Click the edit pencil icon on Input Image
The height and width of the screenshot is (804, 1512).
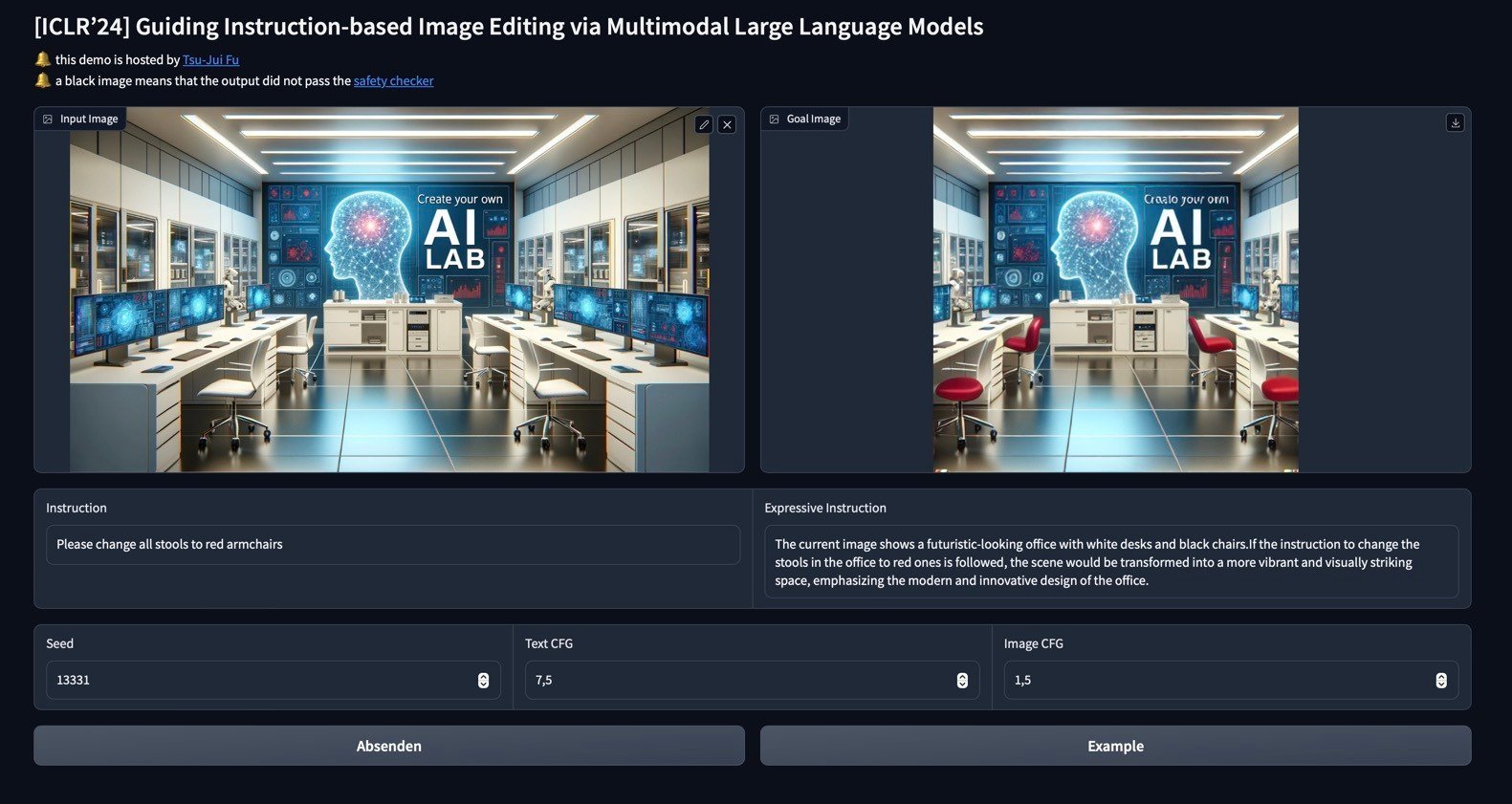[704, 124]
